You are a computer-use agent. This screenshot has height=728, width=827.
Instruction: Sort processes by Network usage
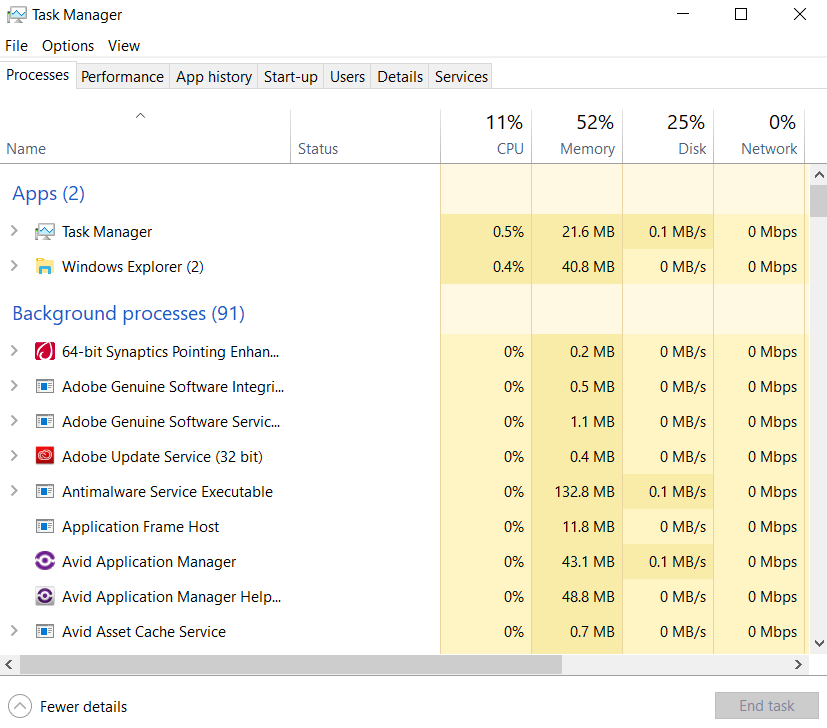pyautogui.click(x=759, y=136)
